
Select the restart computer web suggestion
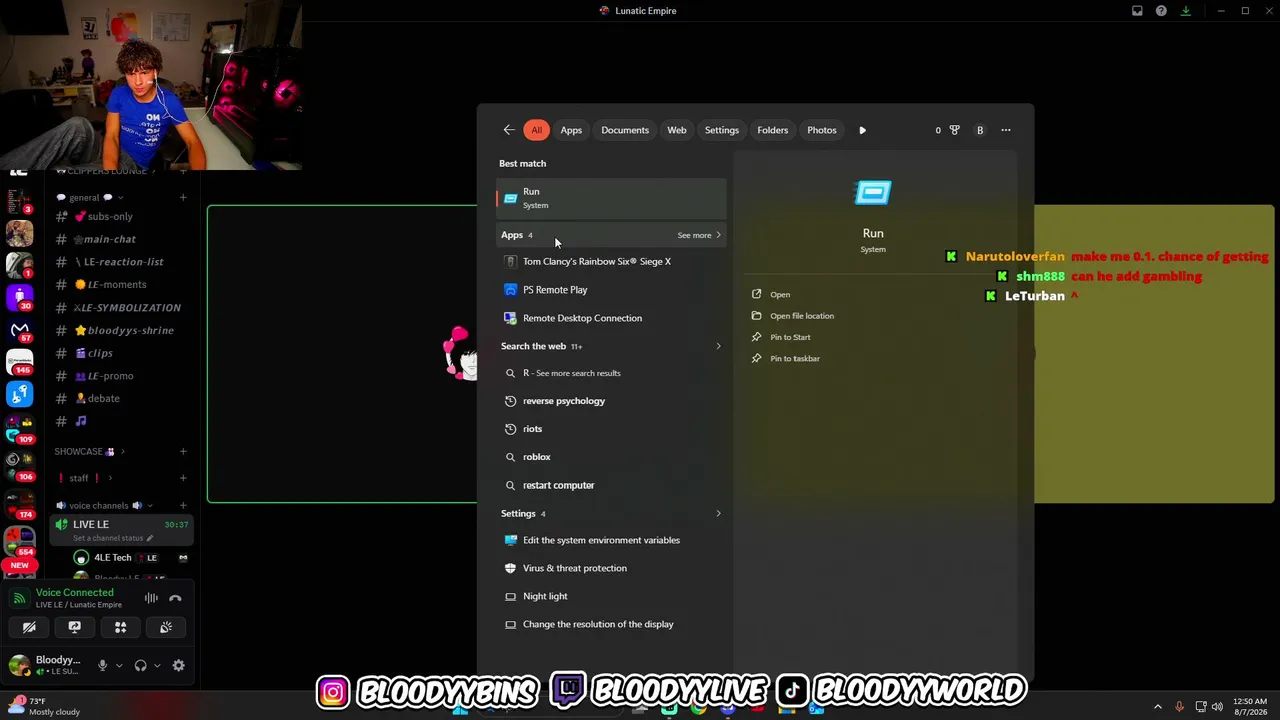tap(611, 485)
